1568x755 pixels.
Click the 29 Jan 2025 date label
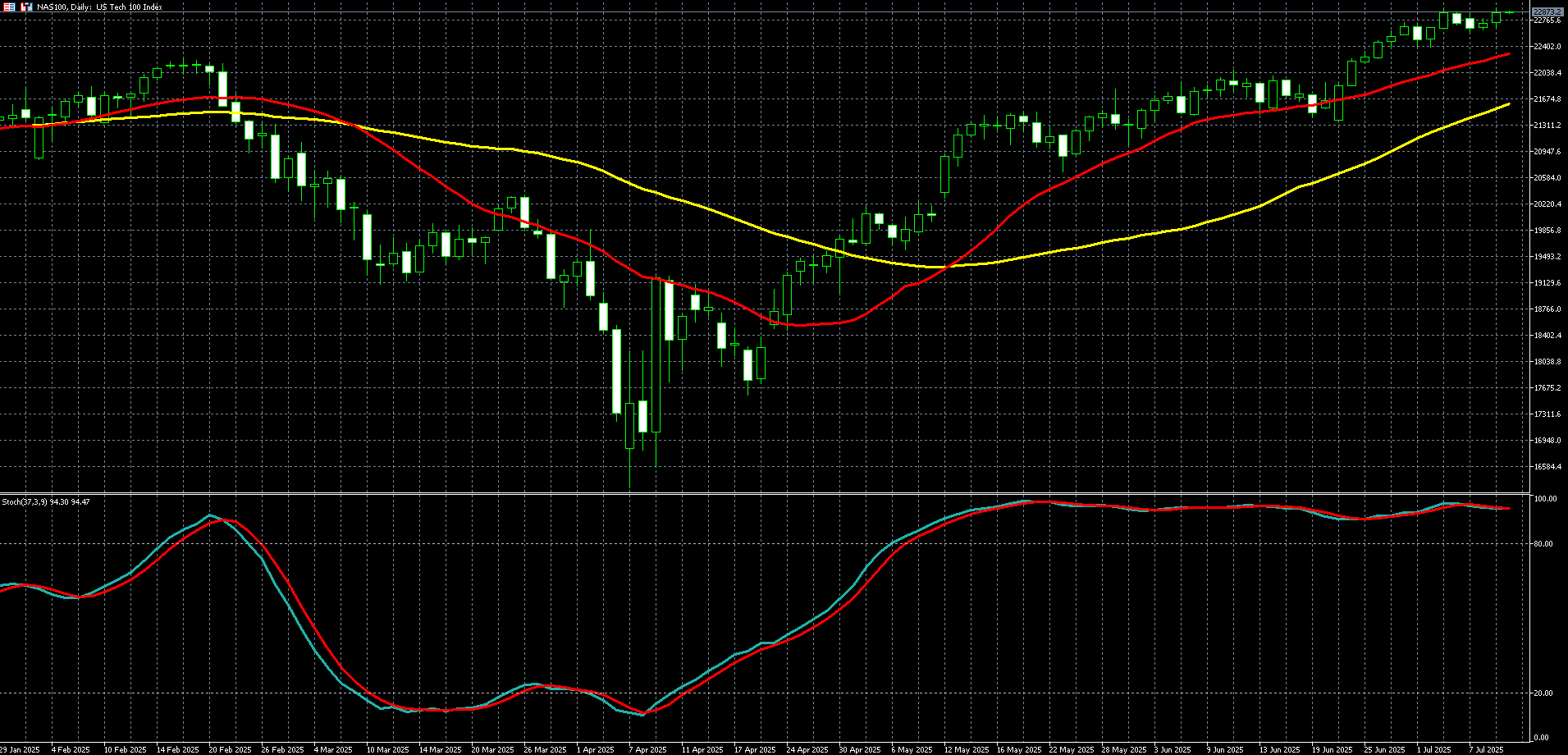(x=20, y=749)
